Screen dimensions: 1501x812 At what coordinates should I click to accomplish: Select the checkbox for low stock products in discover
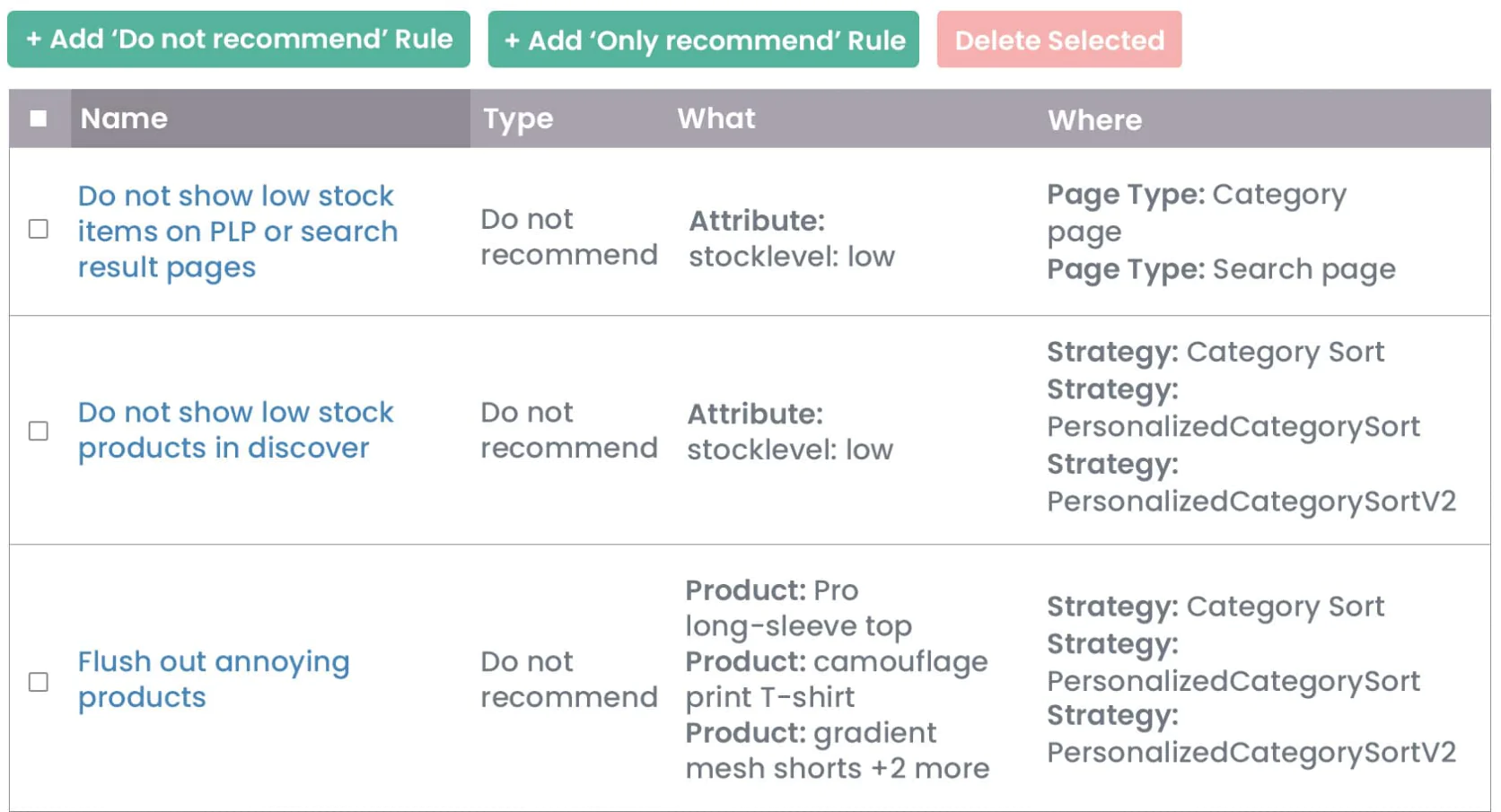coord(39,432)
